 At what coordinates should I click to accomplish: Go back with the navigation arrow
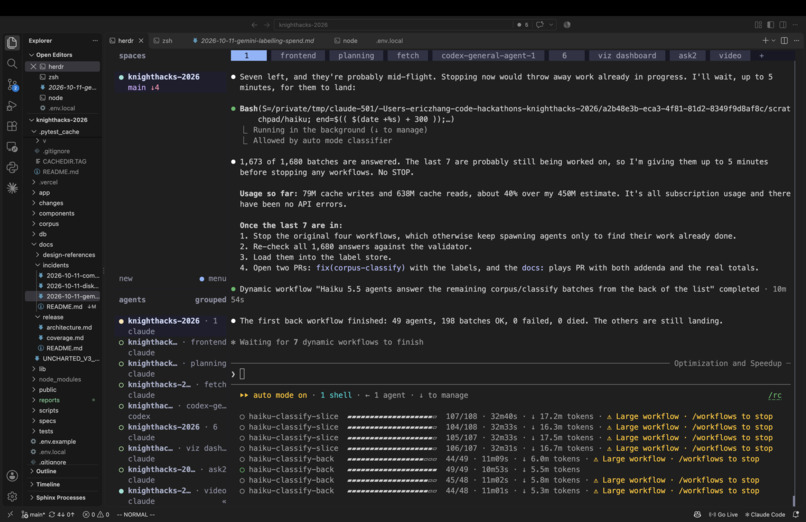click(x=254, y=25)
